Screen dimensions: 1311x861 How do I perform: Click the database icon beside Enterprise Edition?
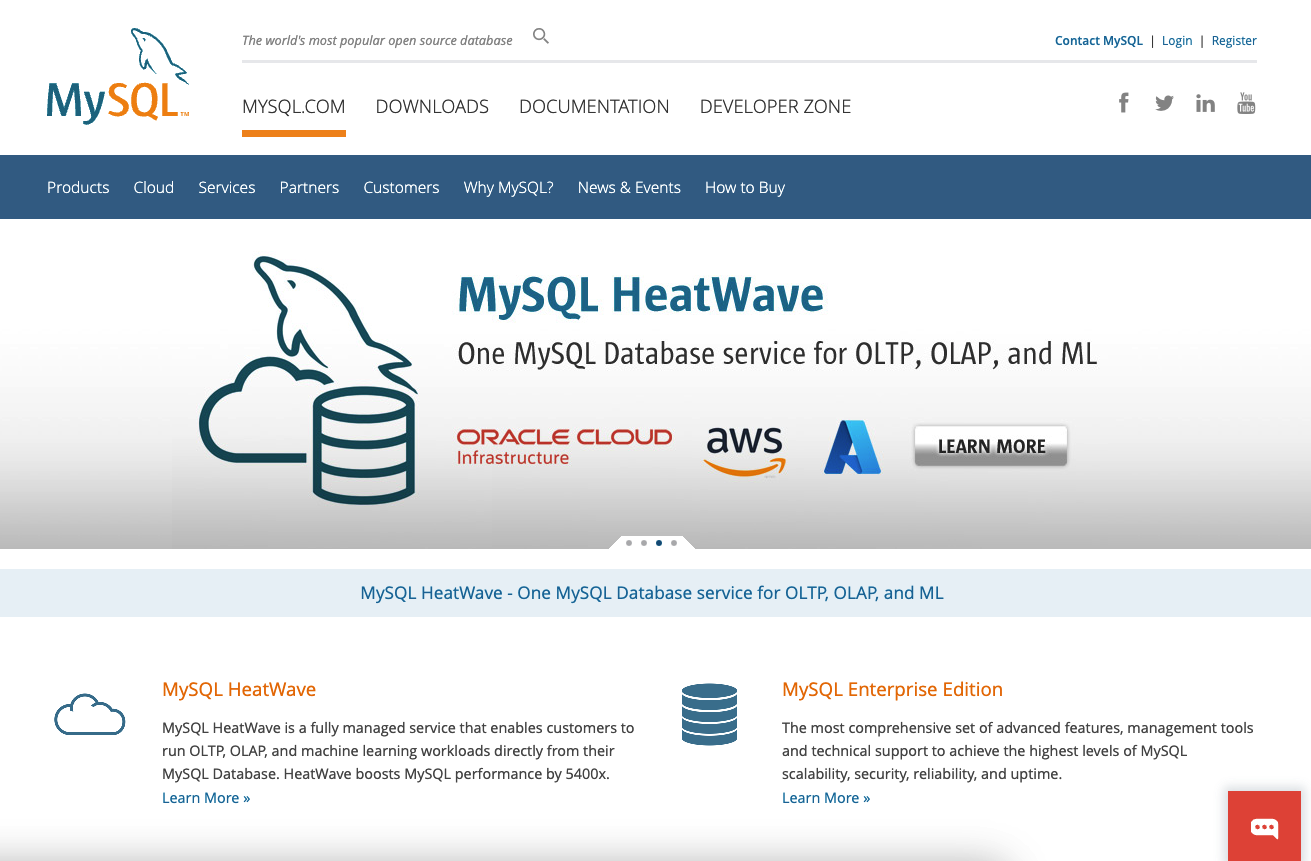click(709, 714)
